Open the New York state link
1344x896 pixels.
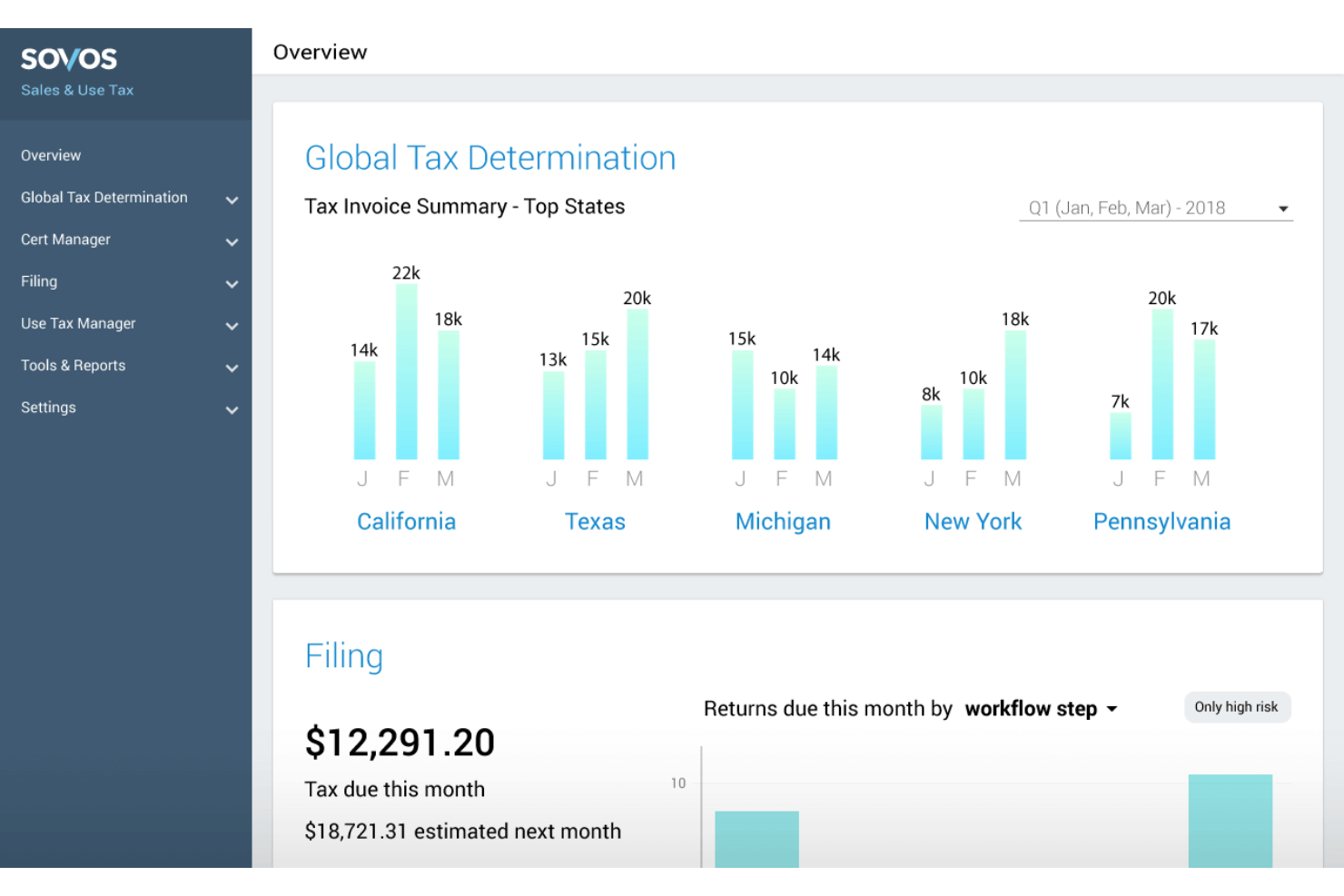coord(973,522)
